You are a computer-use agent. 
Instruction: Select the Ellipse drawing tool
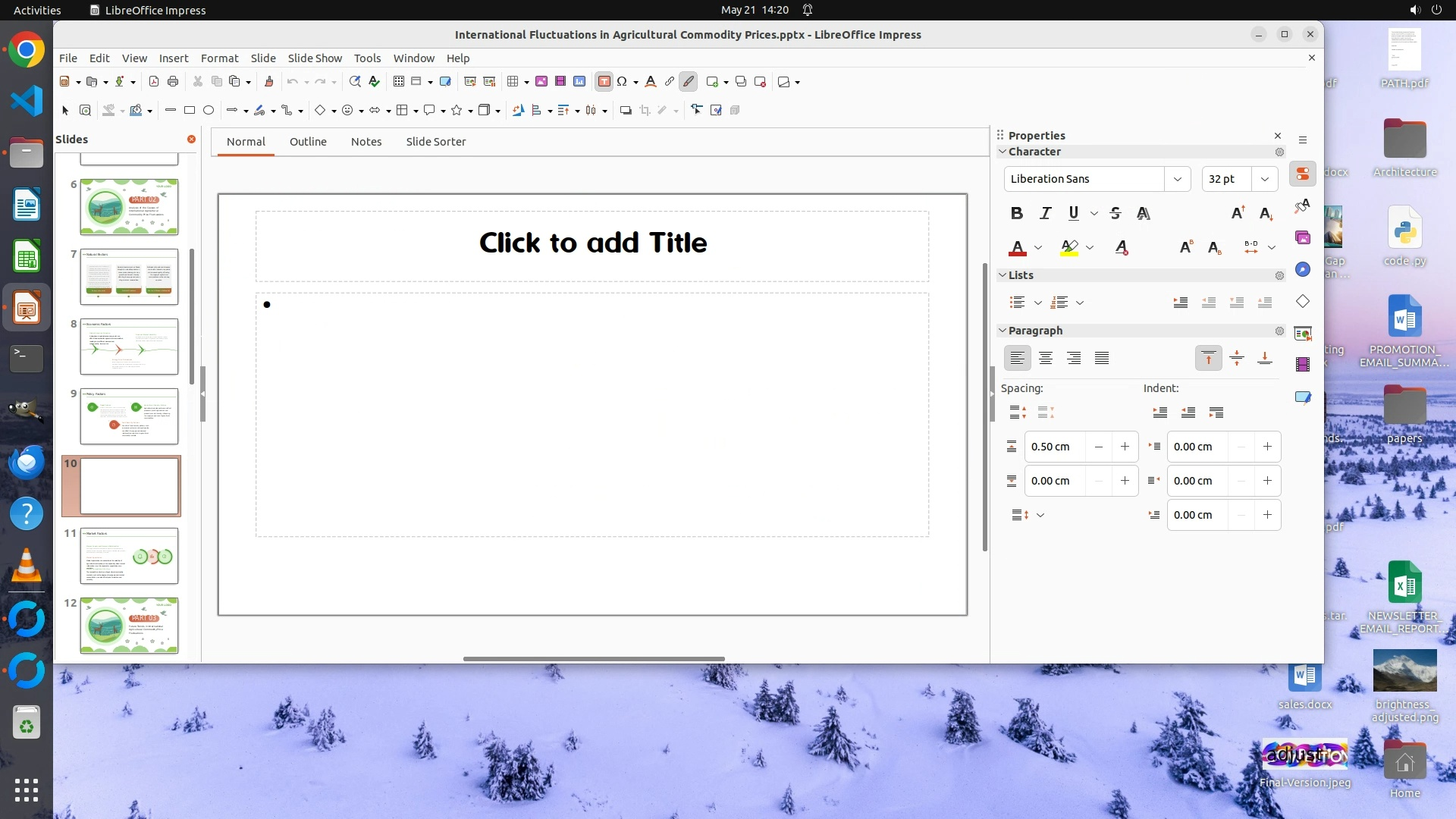[209, 111]
